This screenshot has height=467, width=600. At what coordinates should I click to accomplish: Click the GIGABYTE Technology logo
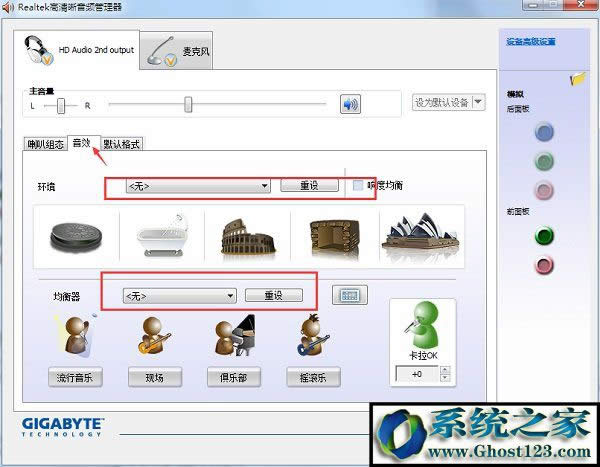pos(63,427)
